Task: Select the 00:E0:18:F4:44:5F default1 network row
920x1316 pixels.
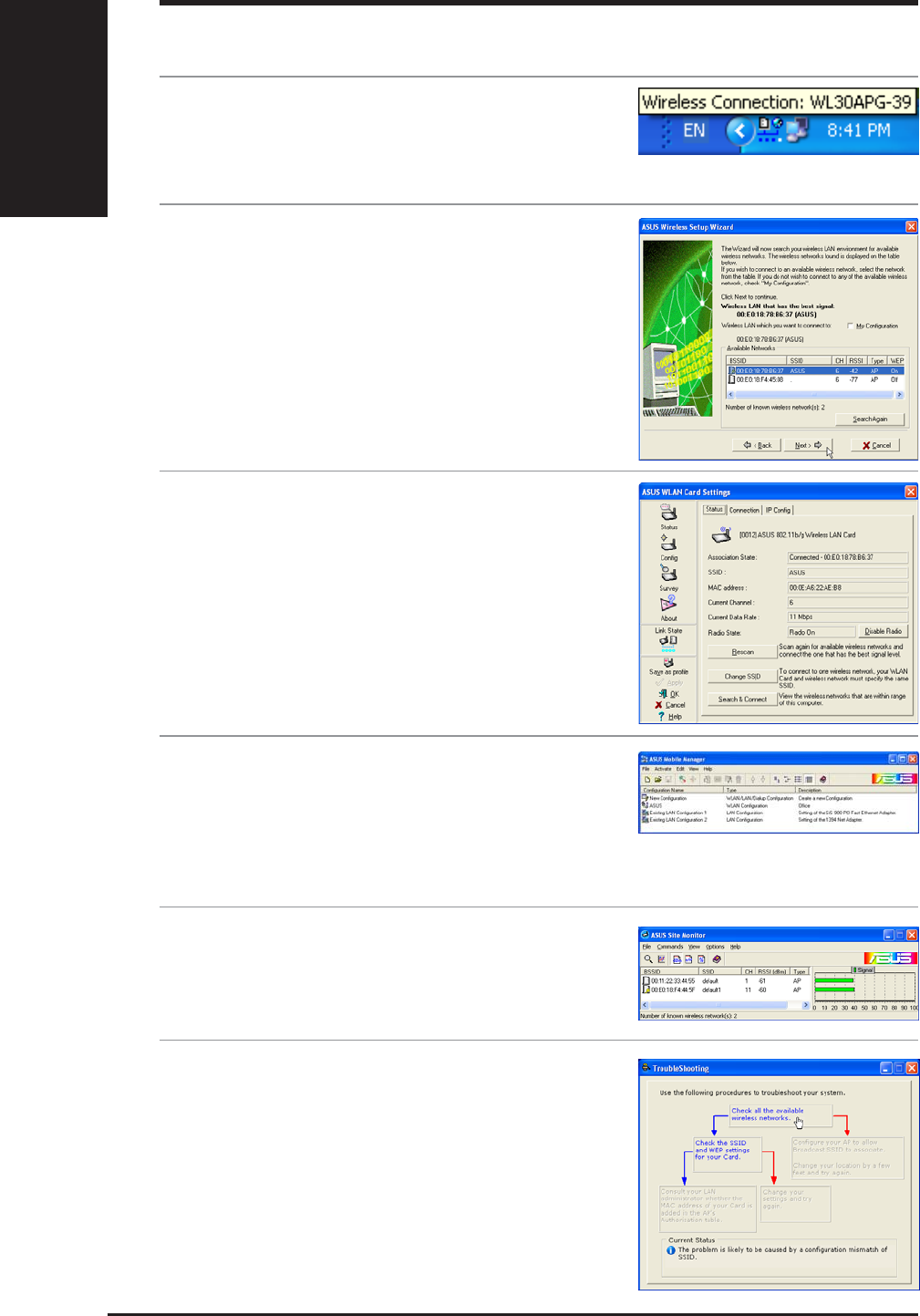Action: pos(725,990)
